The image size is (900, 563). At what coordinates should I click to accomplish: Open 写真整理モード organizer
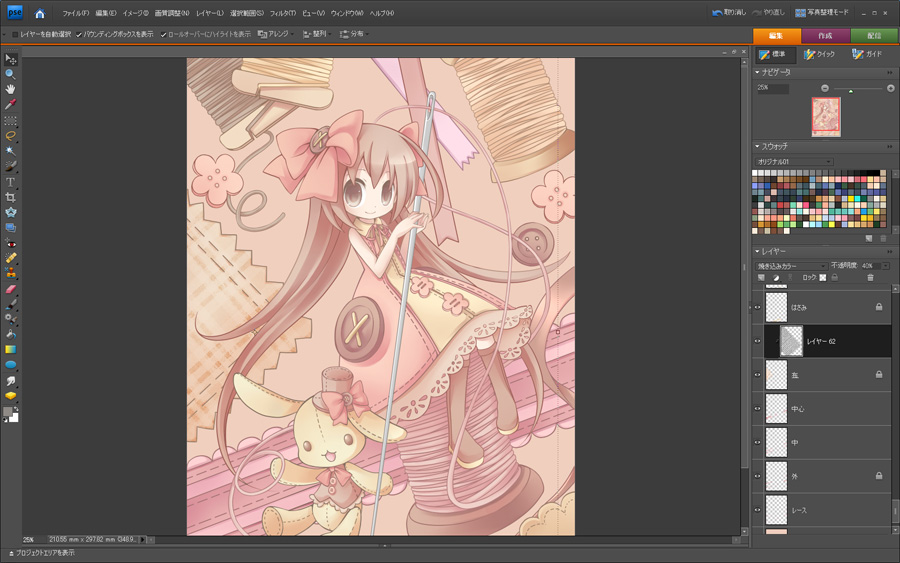pyautogui.click(x=821, y=13)
